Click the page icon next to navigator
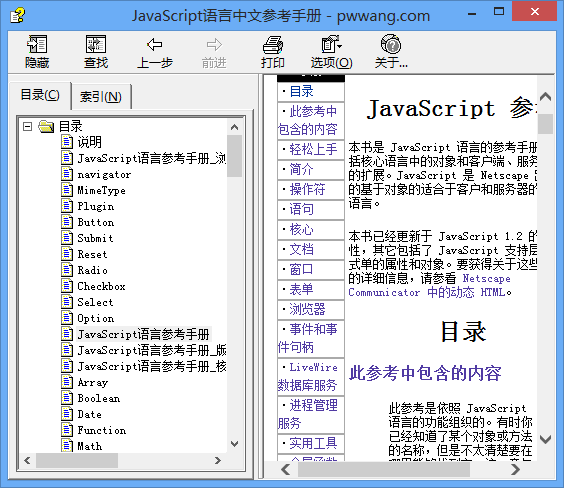Image resolution: width=564 pixels, height=488 pixels. pyautogui.click(x=67, y=174)
